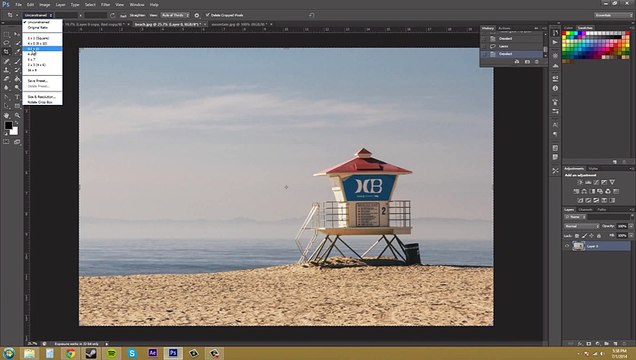This screenshot has width=636, height=360.
Task: Add a Curves adjustment
Action: (596, 182)
